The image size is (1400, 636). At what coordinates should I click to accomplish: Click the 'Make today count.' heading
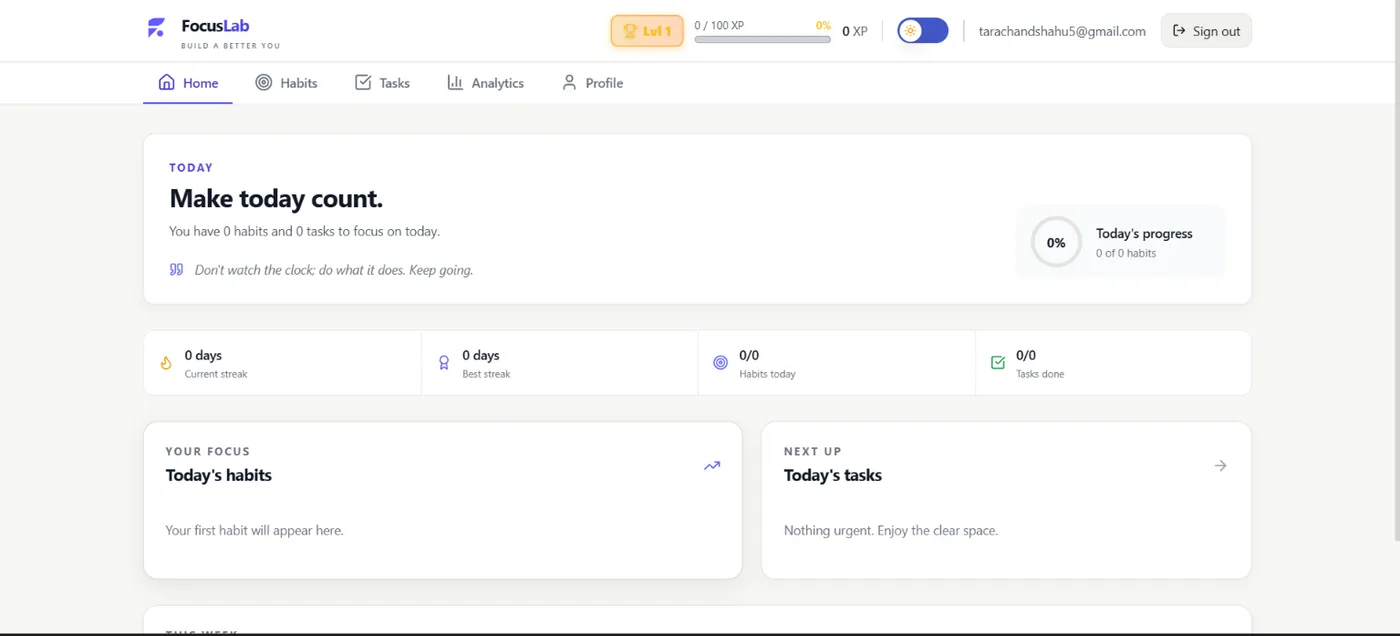point(276,198)
